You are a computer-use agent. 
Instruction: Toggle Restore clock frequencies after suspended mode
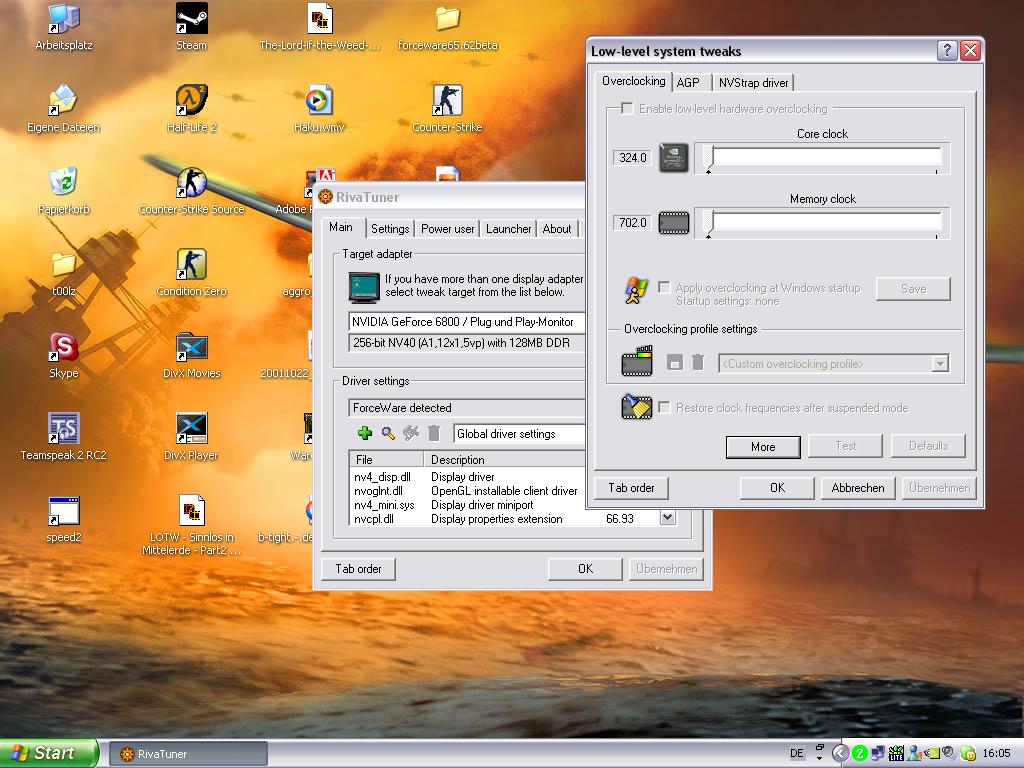pos(664,408)
